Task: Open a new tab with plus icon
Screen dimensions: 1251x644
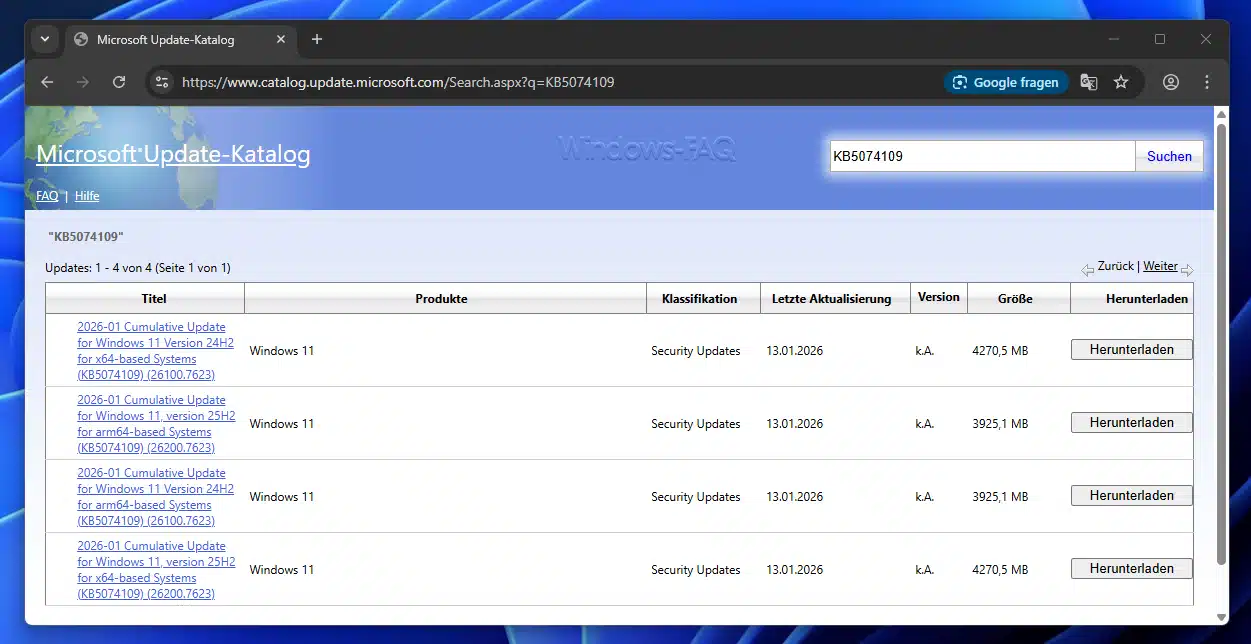Action: (x=317, y=39)
